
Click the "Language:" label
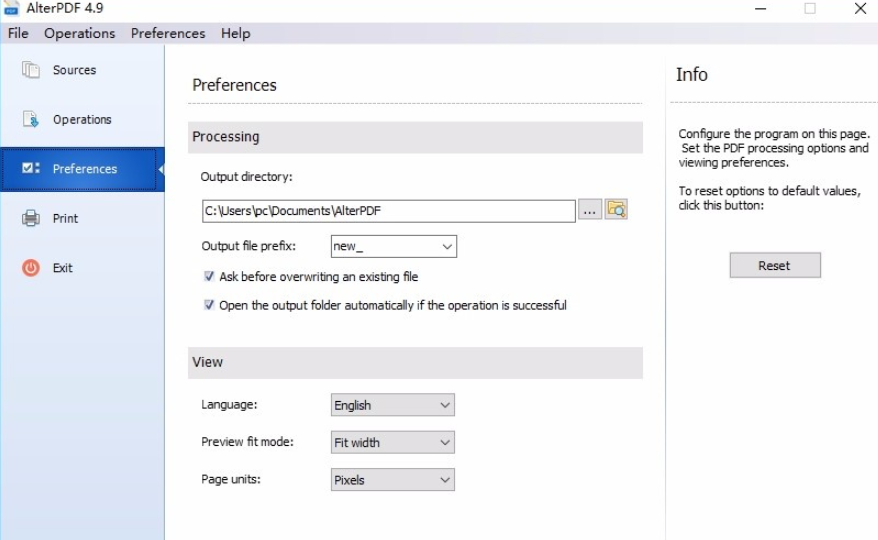[x=229, y=404]
